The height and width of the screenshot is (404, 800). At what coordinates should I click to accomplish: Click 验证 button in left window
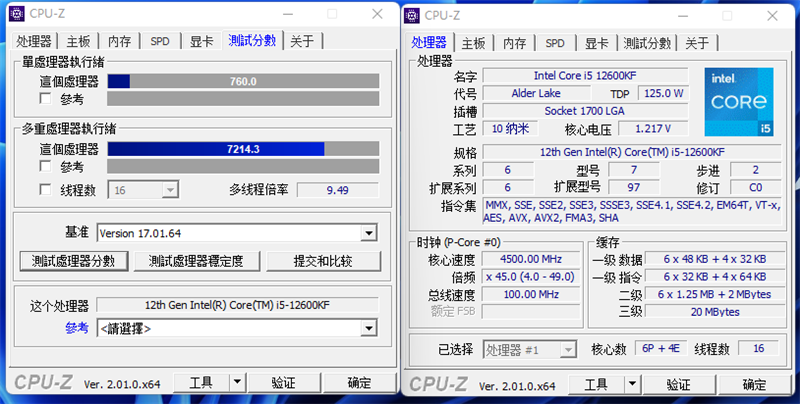click(x=284, y=382)
